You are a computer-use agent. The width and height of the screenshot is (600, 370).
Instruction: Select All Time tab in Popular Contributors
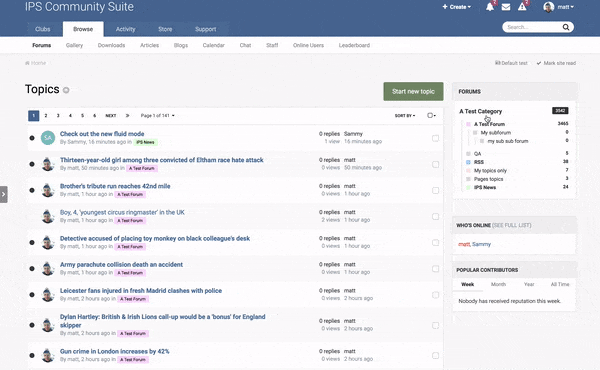pyautogui.click(x=560, y=284)
